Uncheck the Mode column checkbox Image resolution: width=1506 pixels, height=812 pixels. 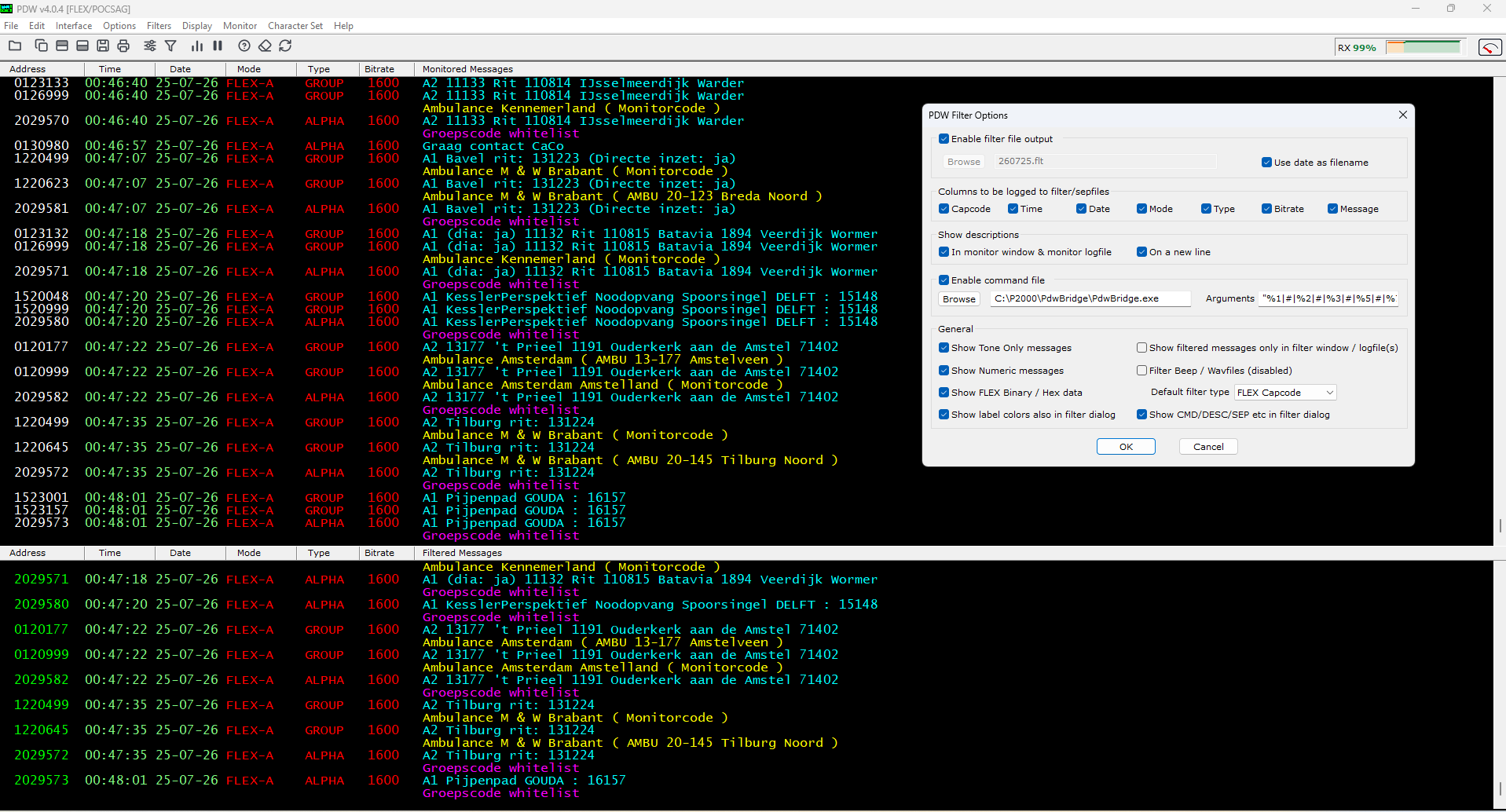coord(1141,209)
